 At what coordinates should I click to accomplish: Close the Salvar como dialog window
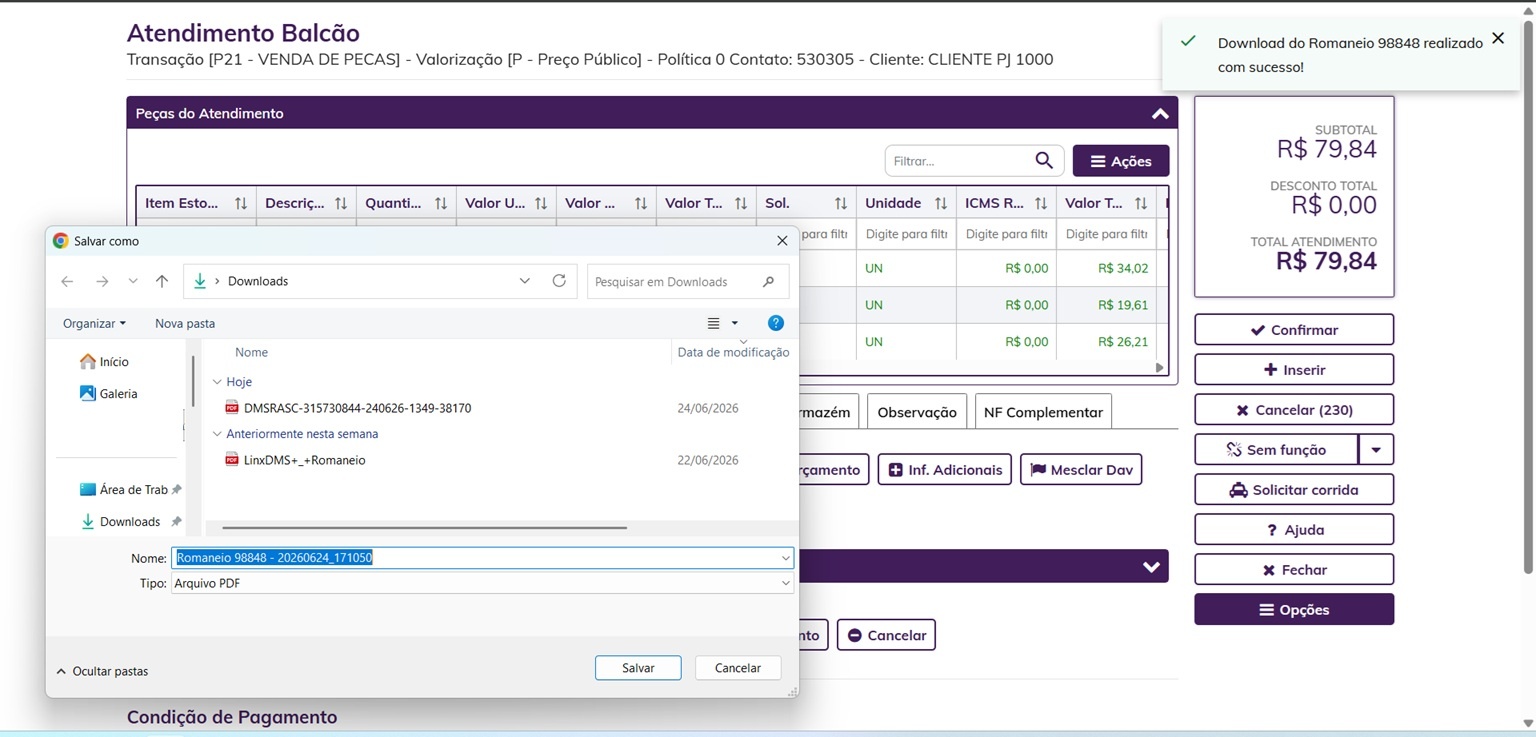tap(782, 241)
